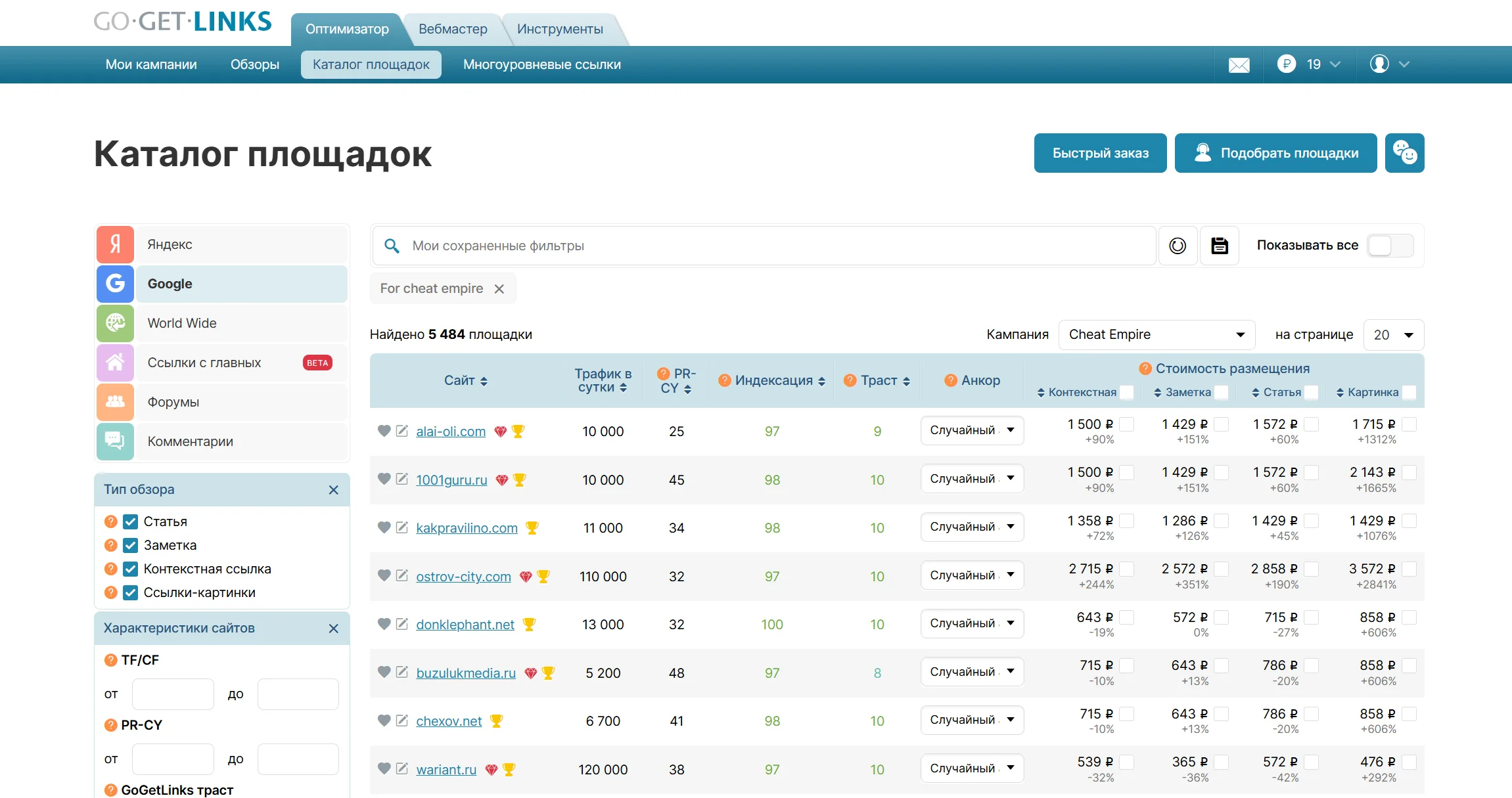Screen dimensions: 1512x798
Task: Uncheck the Ссылки-картинки checkbox
Action: click(x=131, y=592)
